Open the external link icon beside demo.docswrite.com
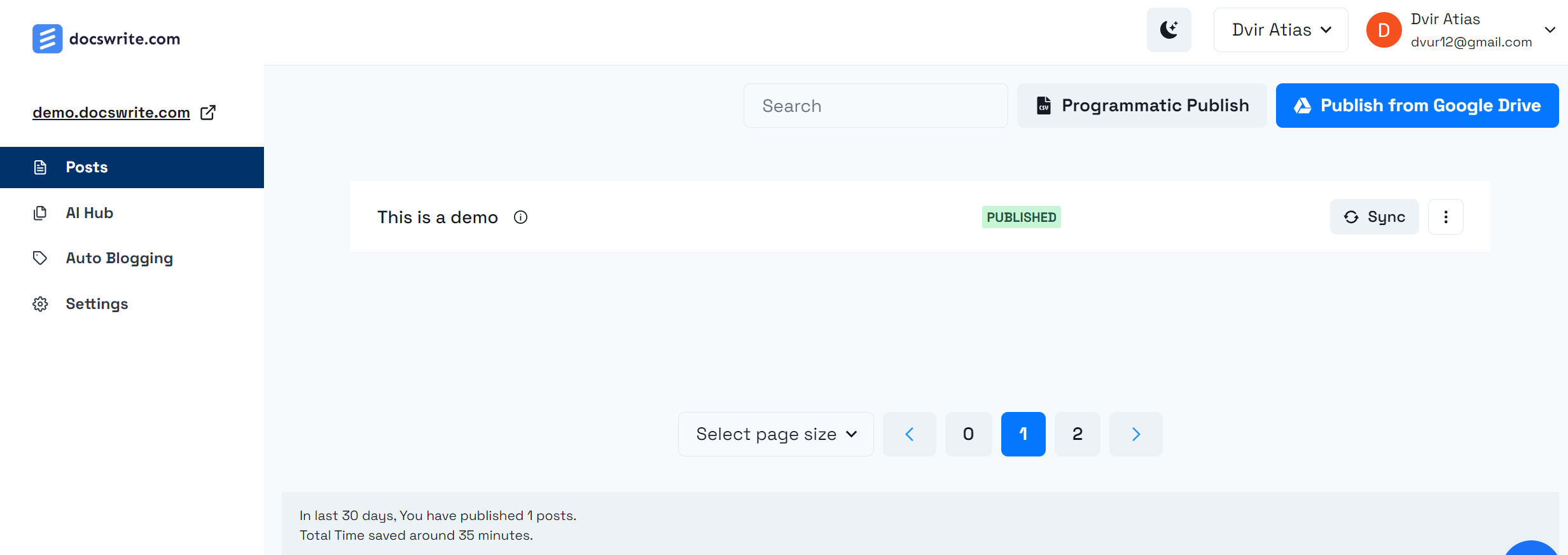Viewport: 1568px width, 555px height. pos(208,113)
